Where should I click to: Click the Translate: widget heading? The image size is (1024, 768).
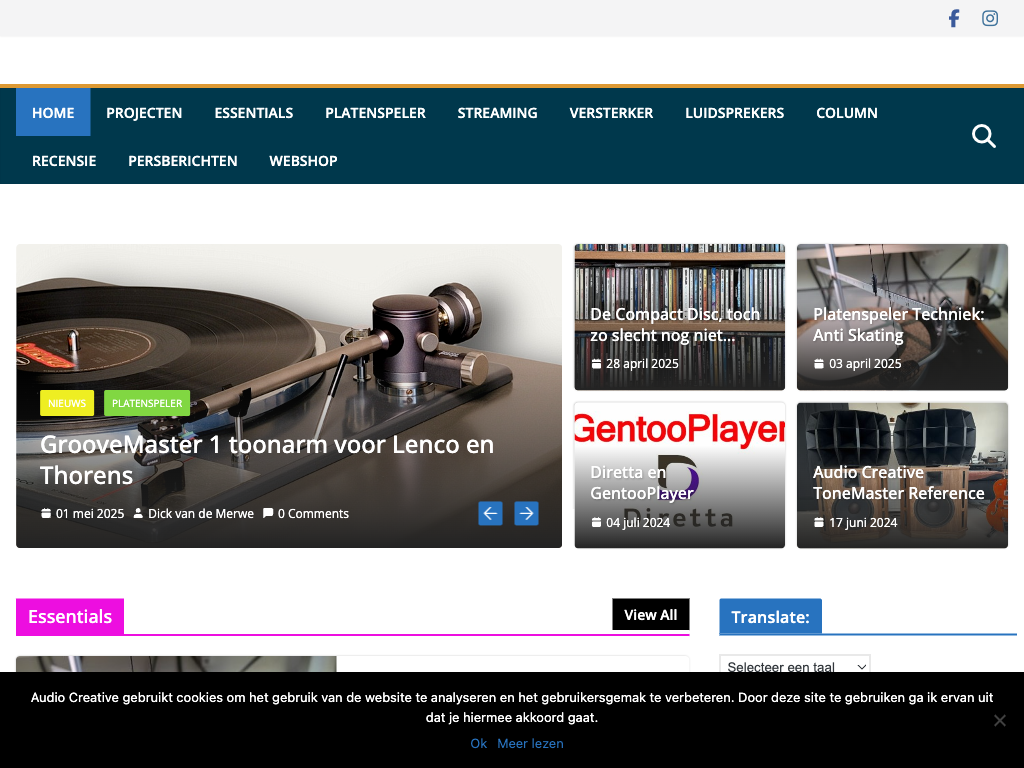click(x=771, y=616)
